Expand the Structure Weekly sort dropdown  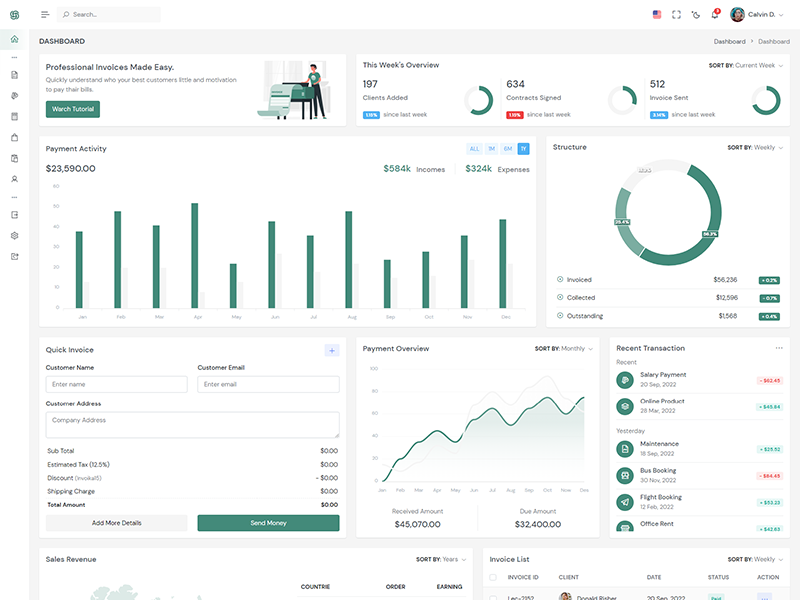[x=755, y=147]
